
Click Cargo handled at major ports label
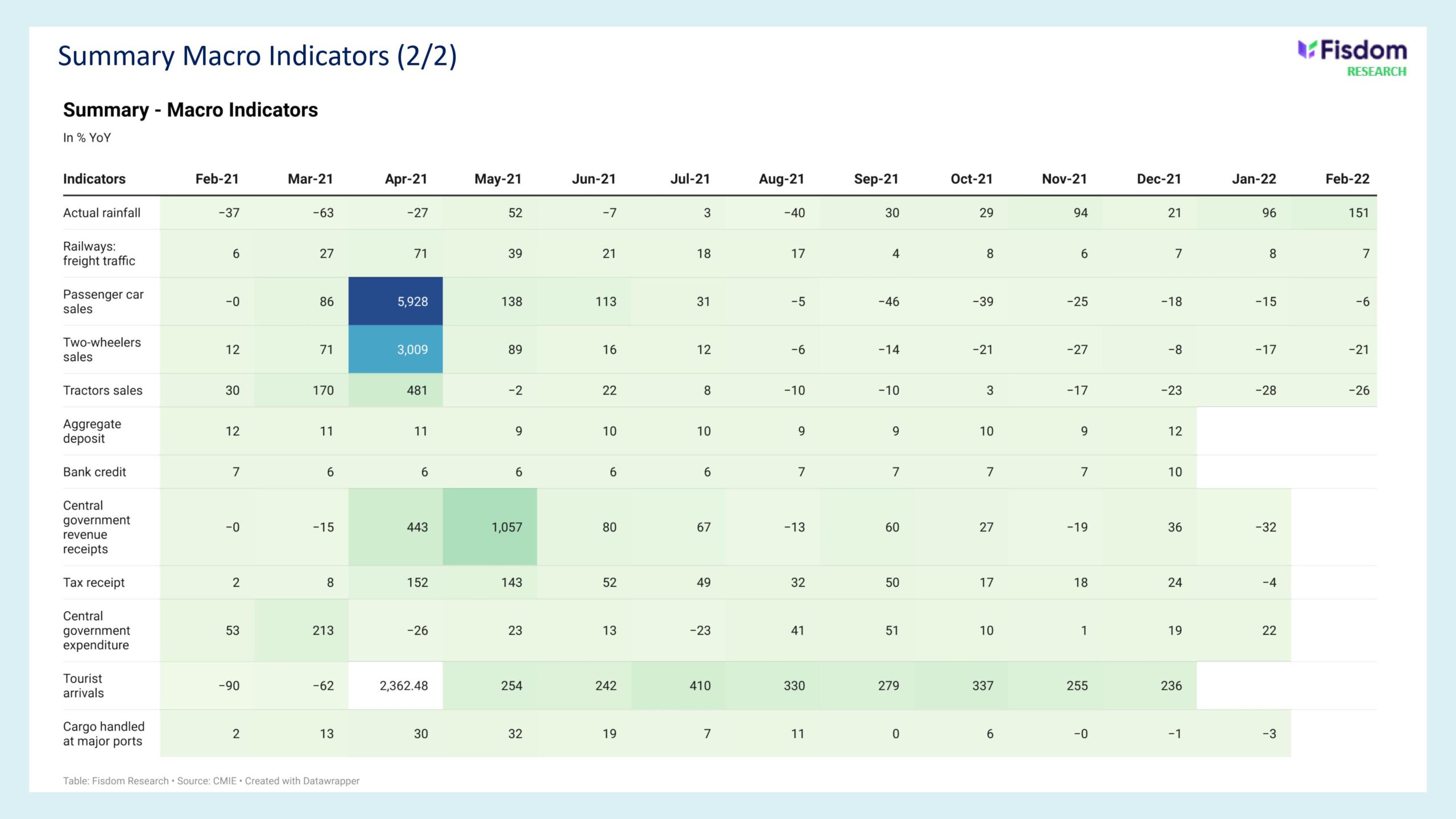tap(104, 733)
